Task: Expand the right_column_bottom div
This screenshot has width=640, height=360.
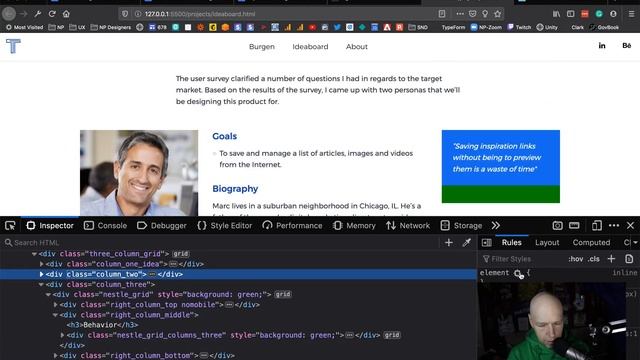Action: coord(56,356)
